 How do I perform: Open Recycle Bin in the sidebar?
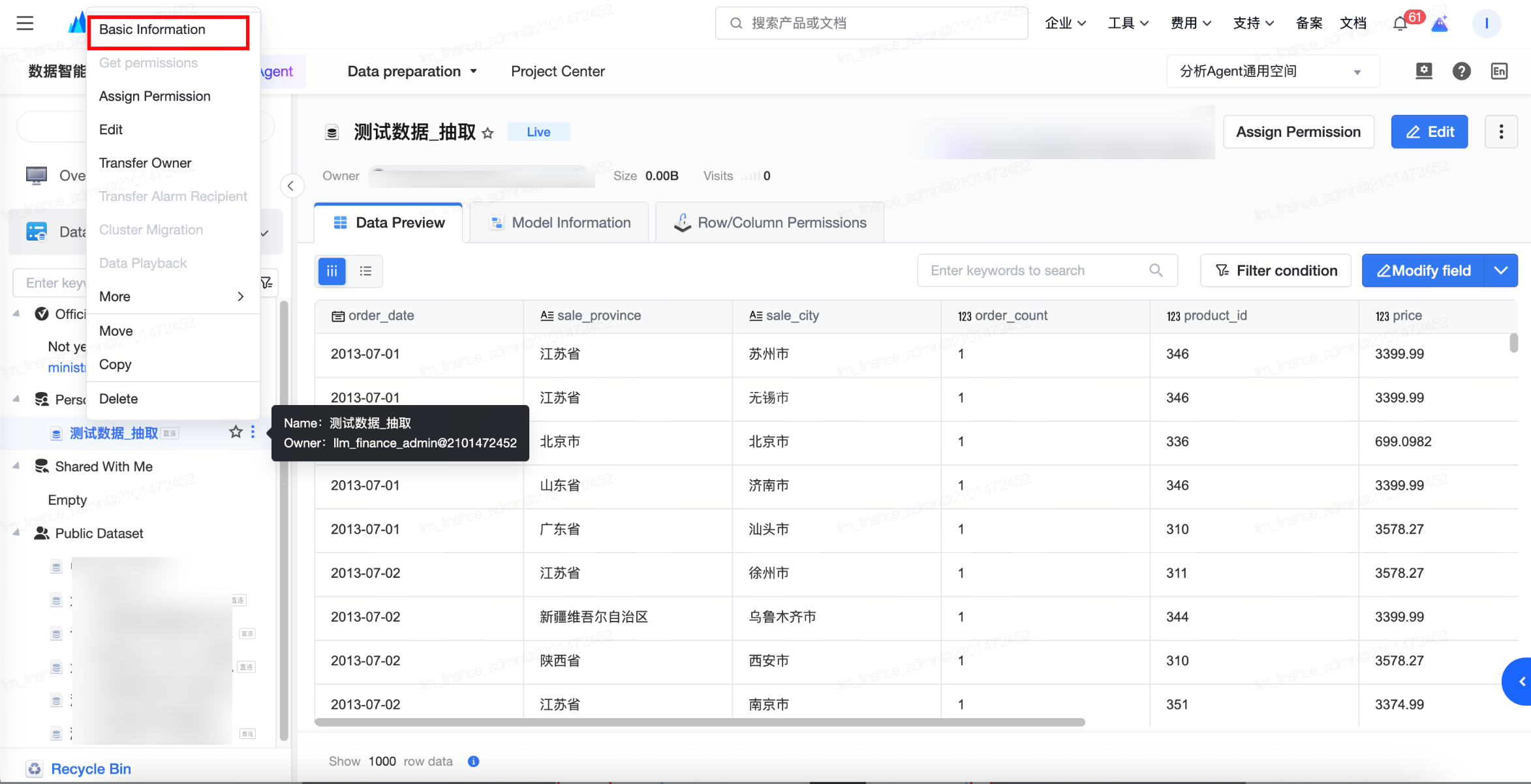(91, 768)
